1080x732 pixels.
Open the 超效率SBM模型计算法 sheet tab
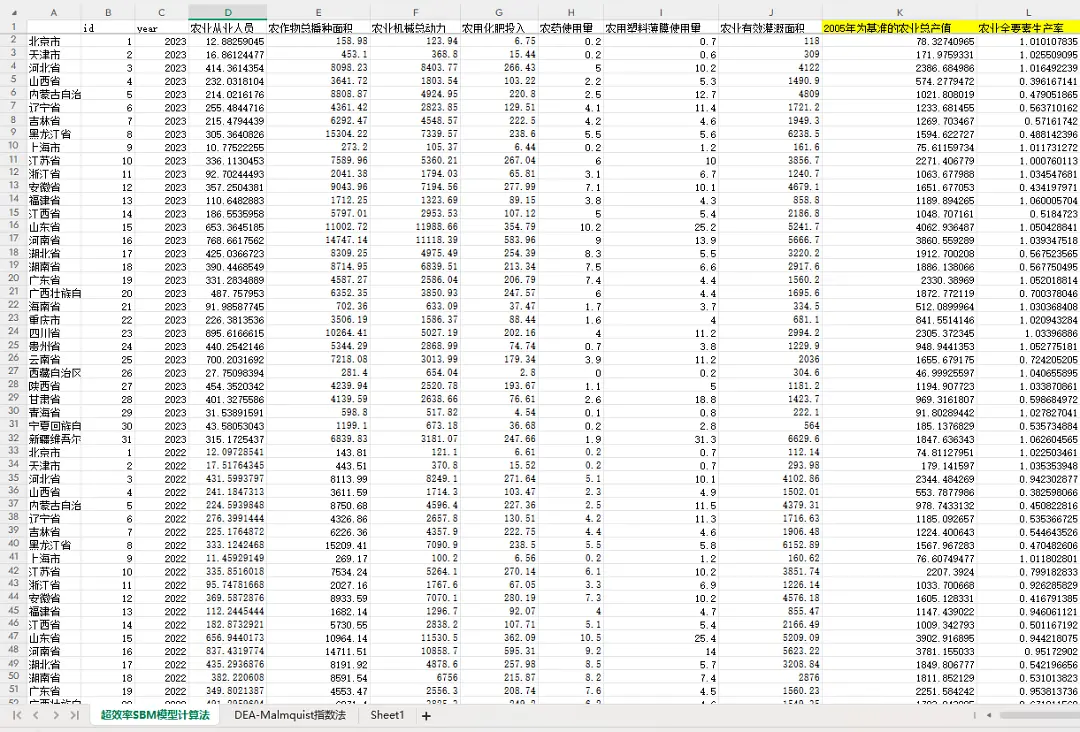coord(155,715)
